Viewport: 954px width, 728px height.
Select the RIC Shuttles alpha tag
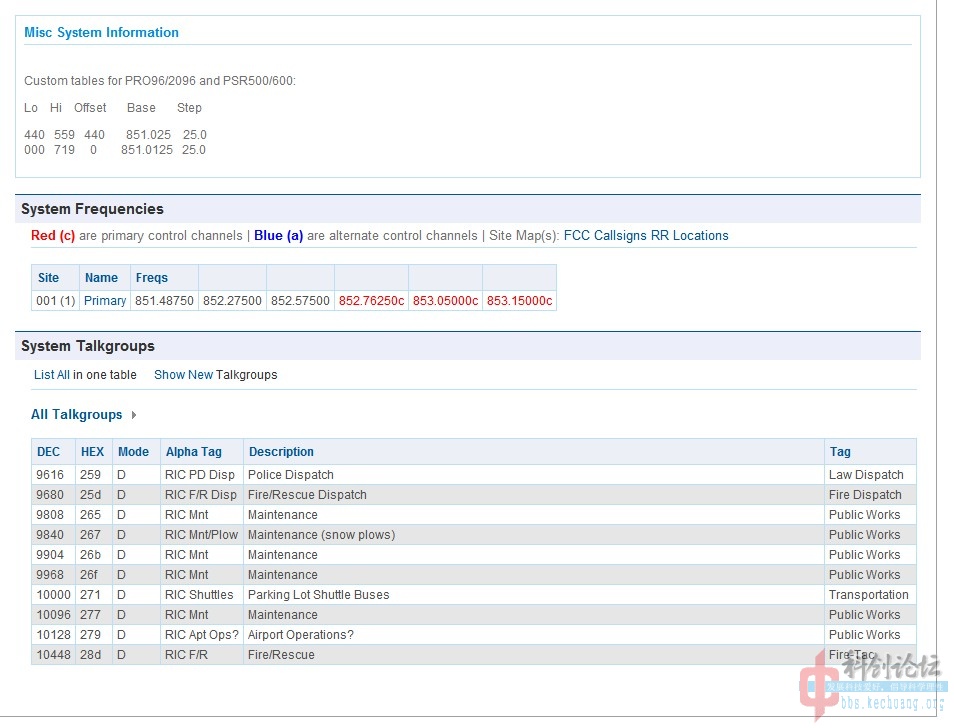click(x=199, y=595)
